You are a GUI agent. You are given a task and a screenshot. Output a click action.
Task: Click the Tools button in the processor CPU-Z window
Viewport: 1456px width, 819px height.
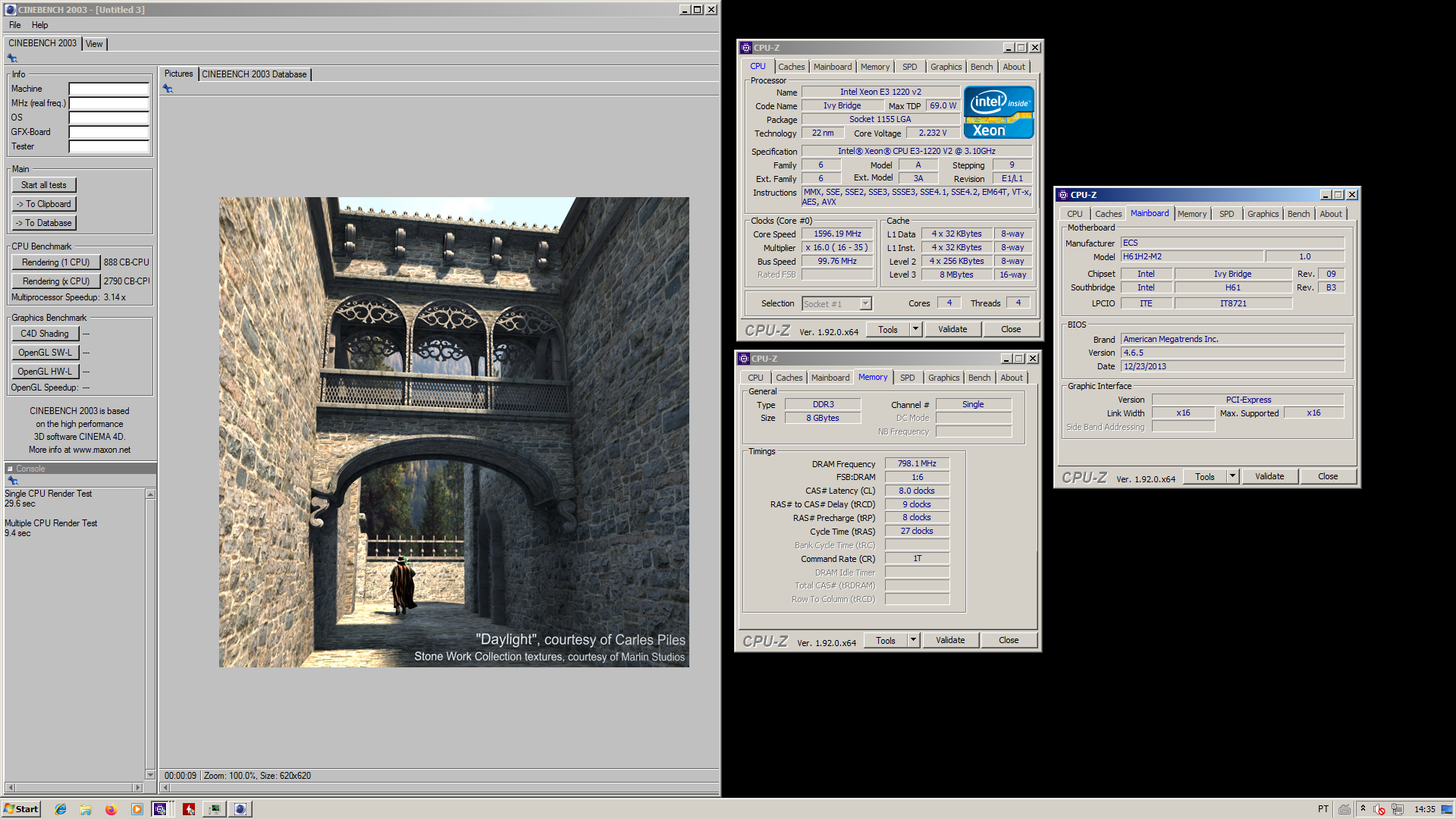(x=888, y=329)
